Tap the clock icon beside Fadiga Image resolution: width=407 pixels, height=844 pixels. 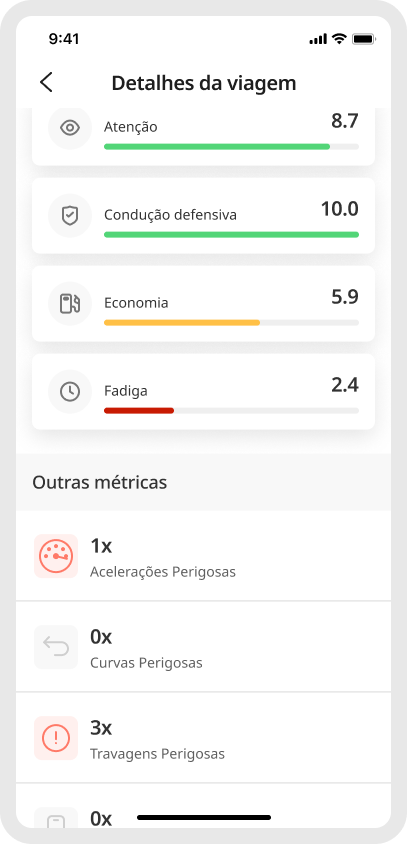[x=70, y=392]
